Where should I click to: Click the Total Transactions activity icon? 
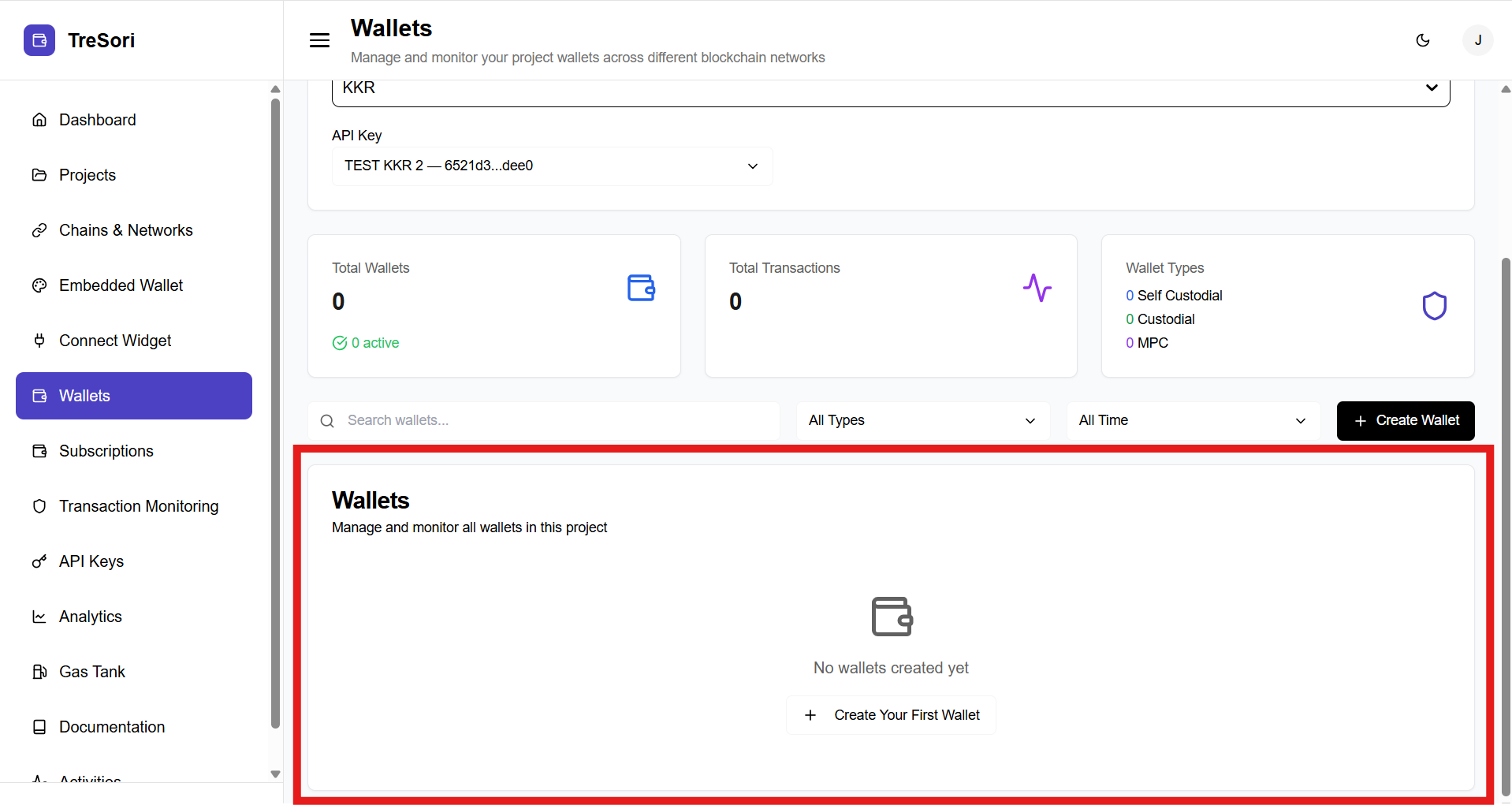[x=1037, y=288]
